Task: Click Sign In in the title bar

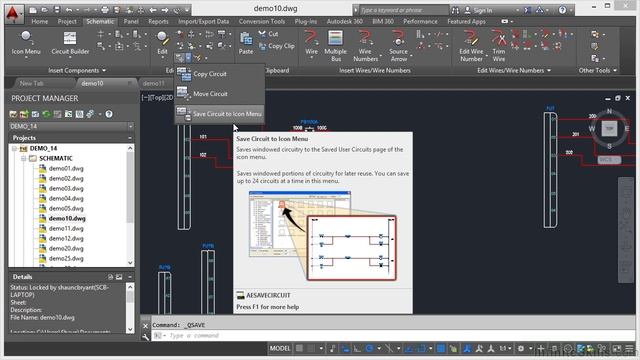Action: [x=482, y=10]
